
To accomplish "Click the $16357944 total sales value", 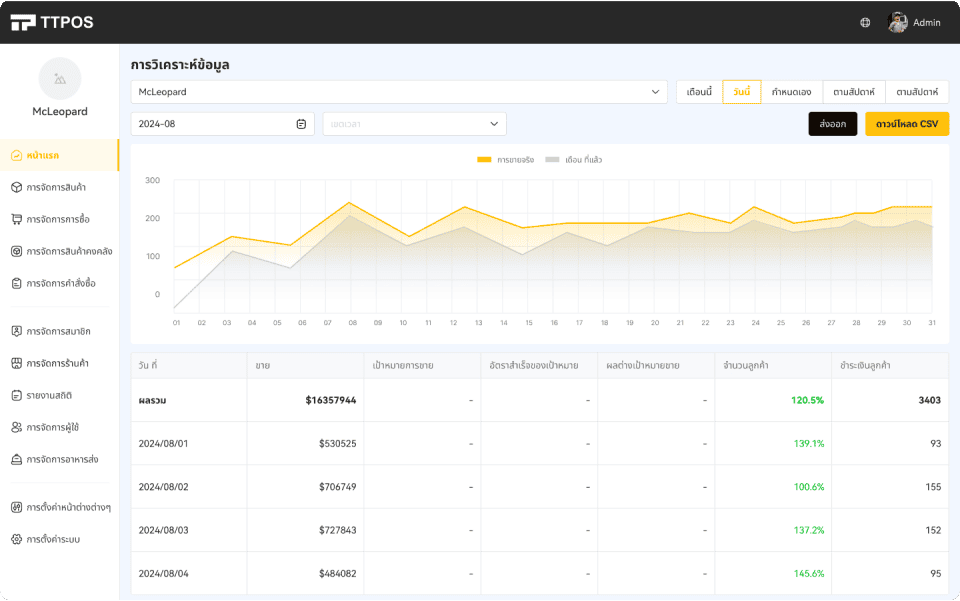I will pos(331,400).
